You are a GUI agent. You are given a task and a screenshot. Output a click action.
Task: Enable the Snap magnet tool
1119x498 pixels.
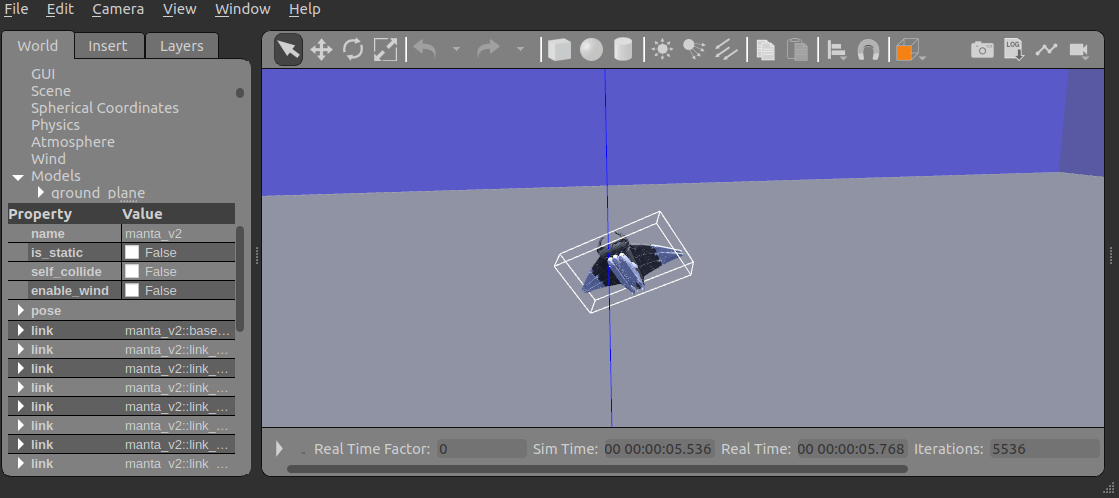tap(868, 50)
